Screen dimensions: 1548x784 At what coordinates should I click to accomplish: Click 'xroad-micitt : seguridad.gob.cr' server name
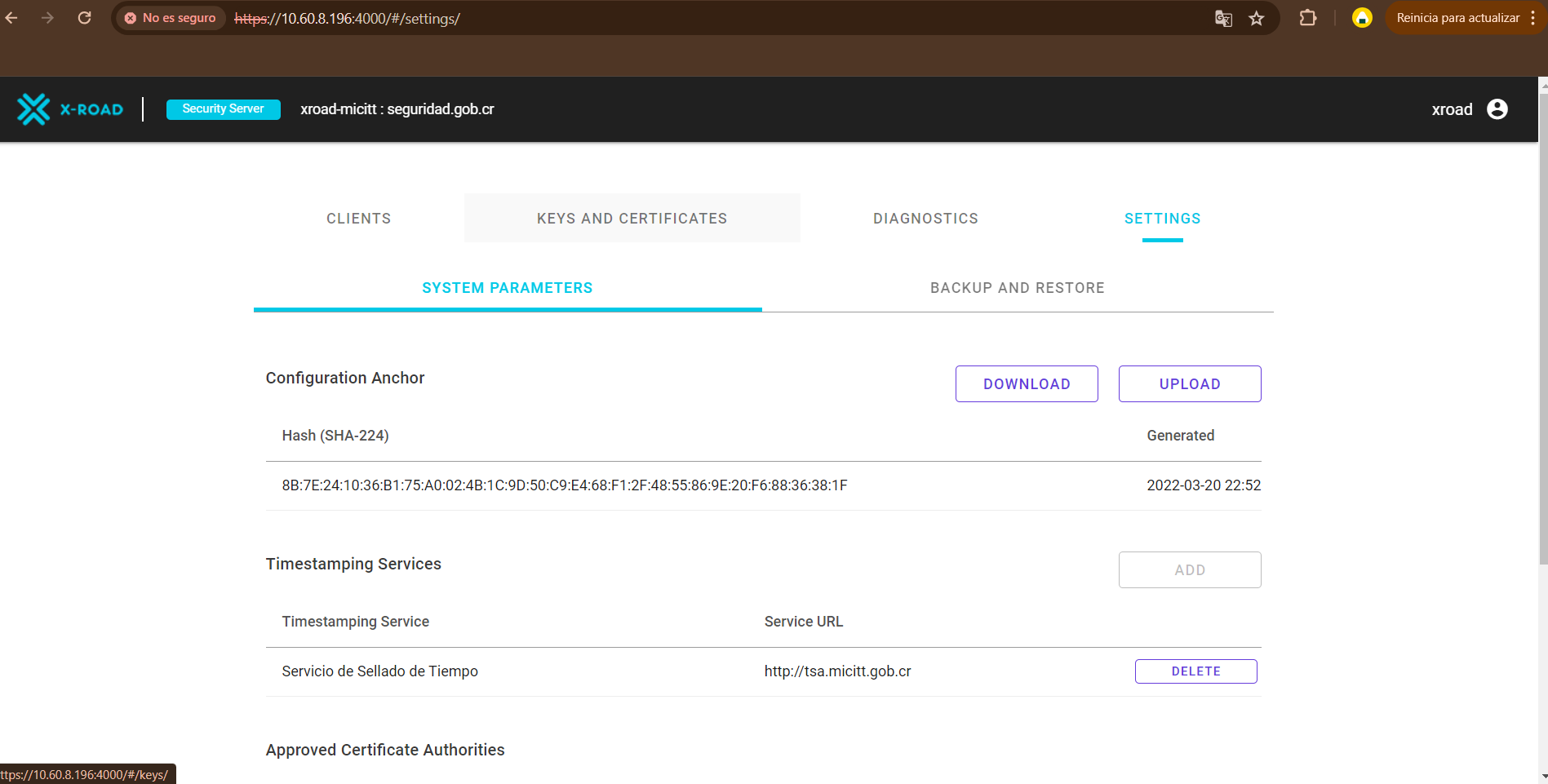tap(397, 109)
